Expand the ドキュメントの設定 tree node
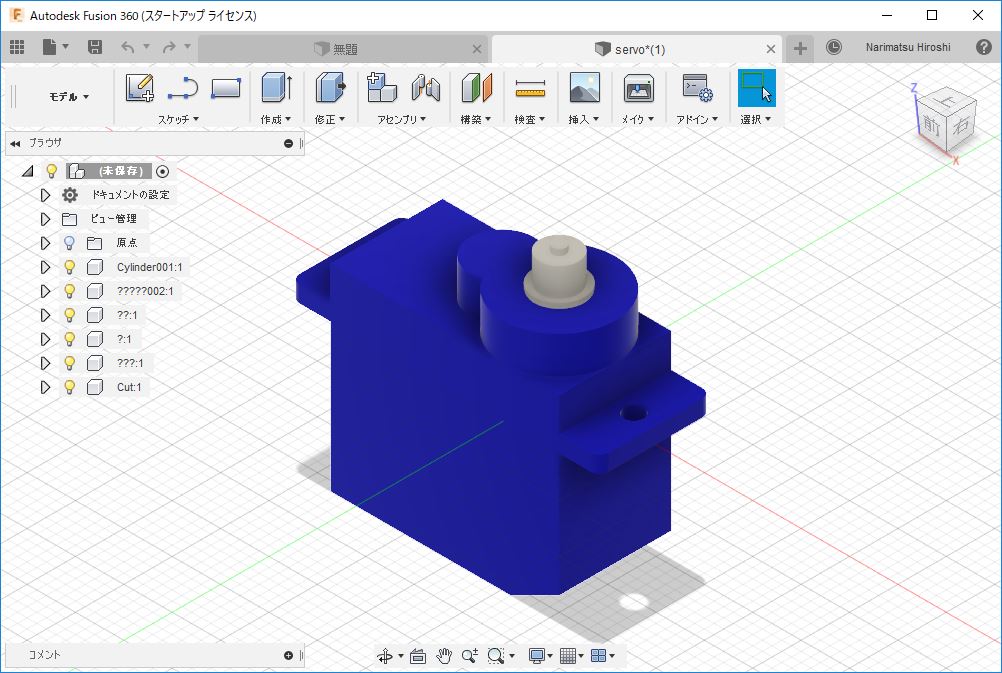 coord(44,195)
